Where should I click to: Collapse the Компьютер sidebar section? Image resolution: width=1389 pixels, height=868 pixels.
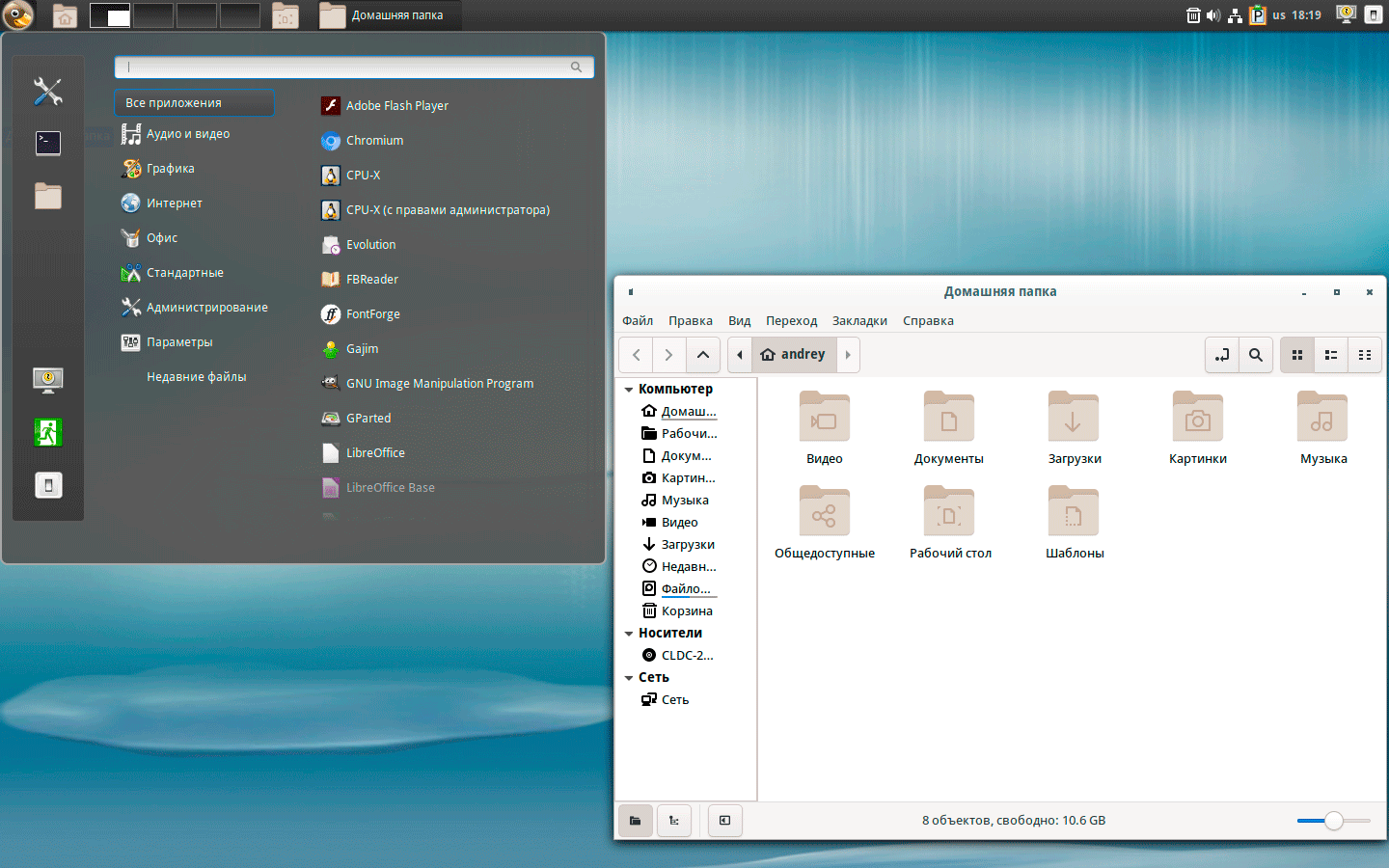tap(629, 390)
